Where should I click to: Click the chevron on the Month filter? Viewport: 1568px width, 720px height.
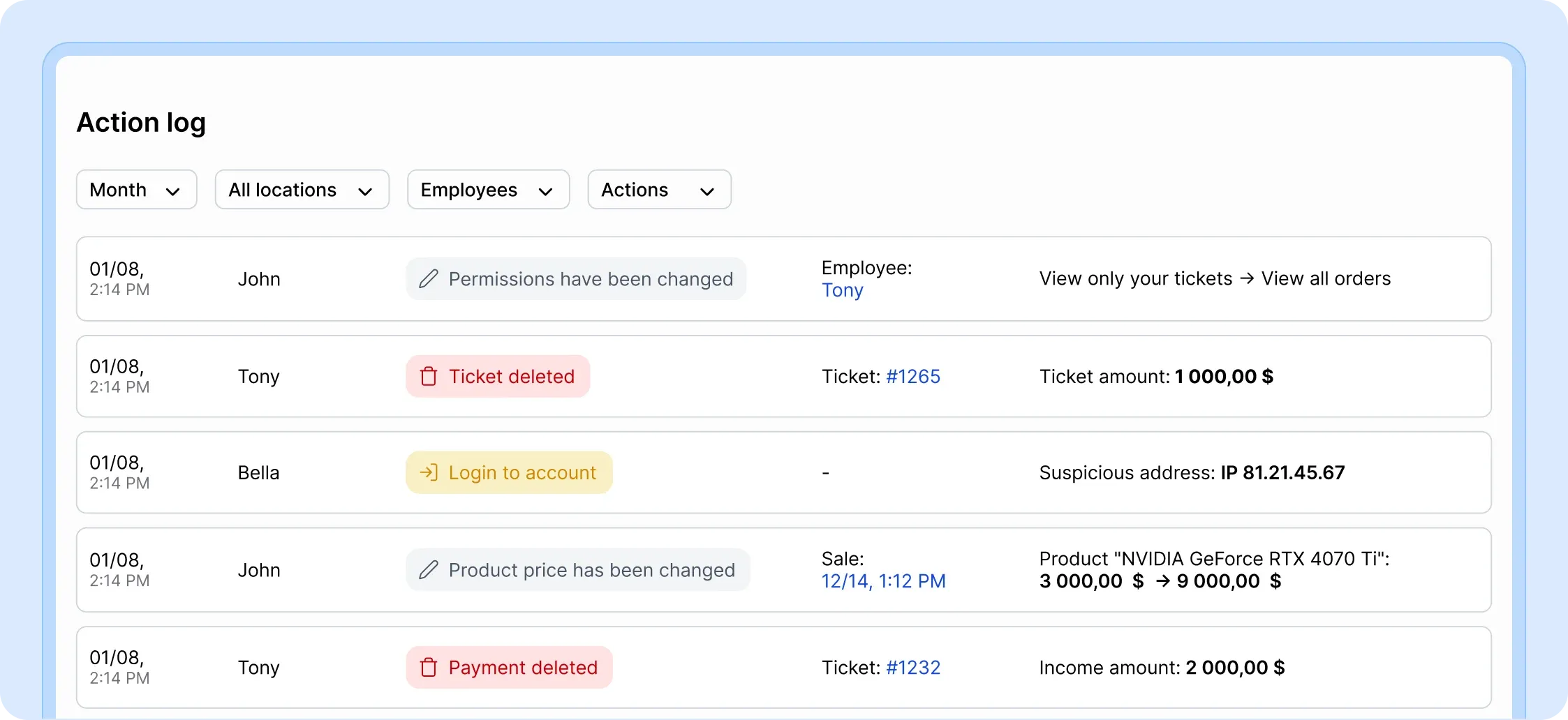[x=173, y=190]
